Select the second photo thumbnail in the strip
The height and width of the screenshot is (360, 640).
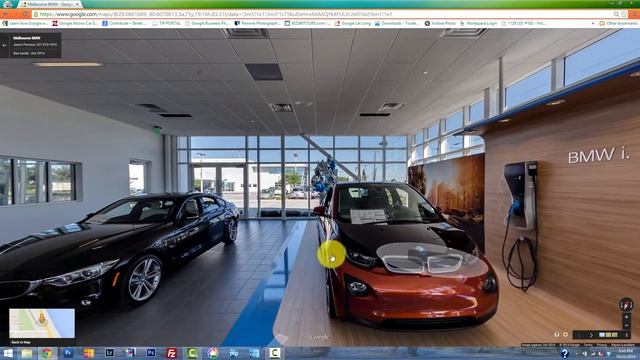coord(608,335)
